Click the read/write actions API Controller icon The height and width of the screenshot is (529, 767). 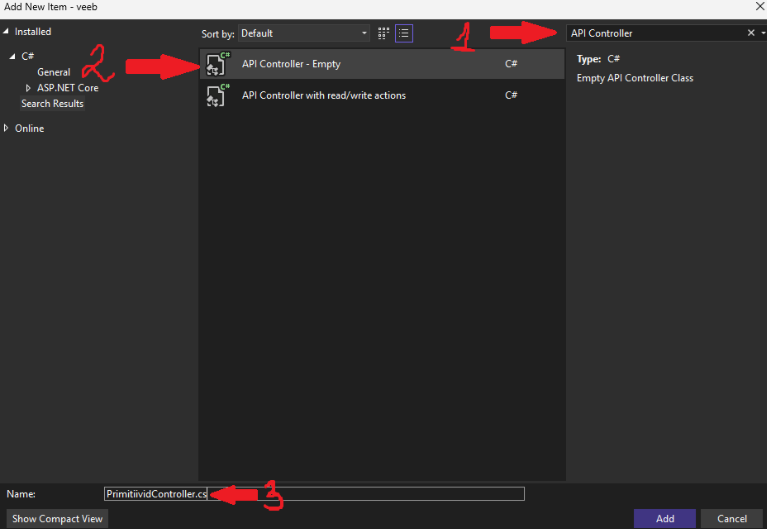pyautogui.click(x=217, y=95)
